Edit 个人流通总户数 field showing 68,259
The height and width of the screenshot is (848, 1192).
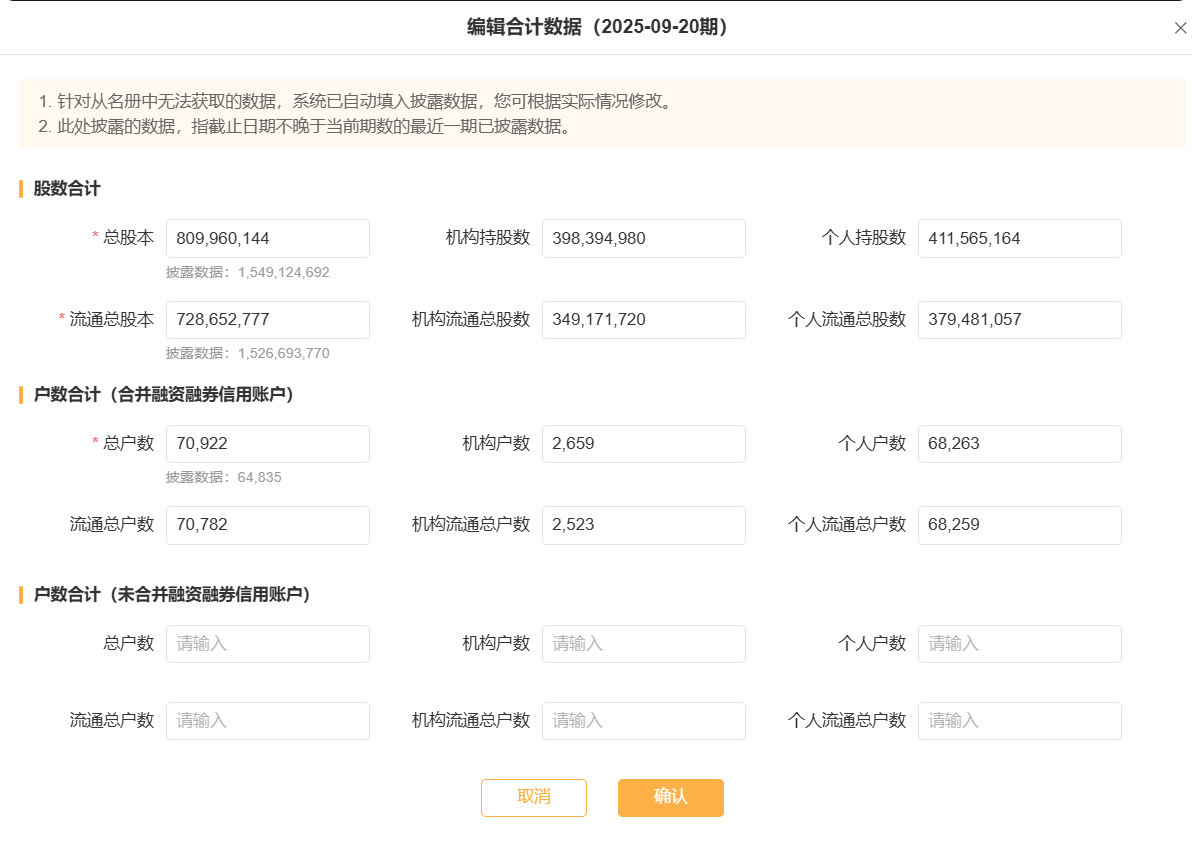[1019, 526]
